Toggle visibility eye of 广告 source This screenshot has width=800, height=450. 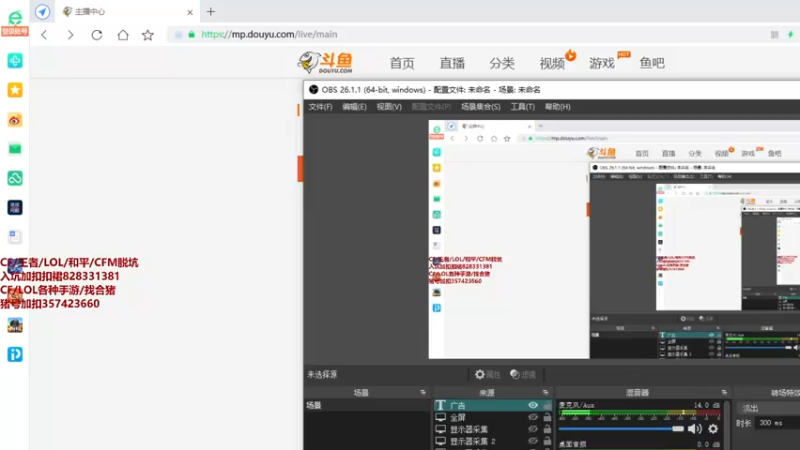coord(533,405)
